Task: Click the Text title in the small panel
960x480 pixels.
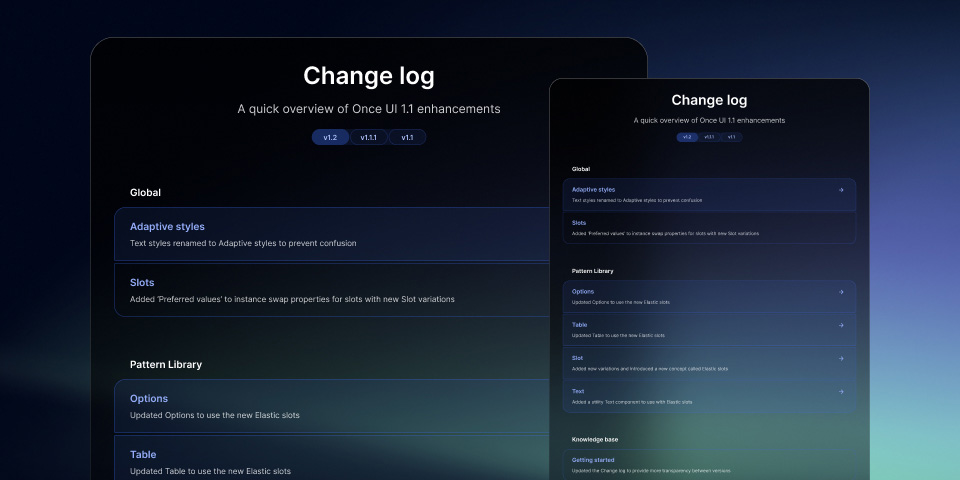Action: coord(578,391)
